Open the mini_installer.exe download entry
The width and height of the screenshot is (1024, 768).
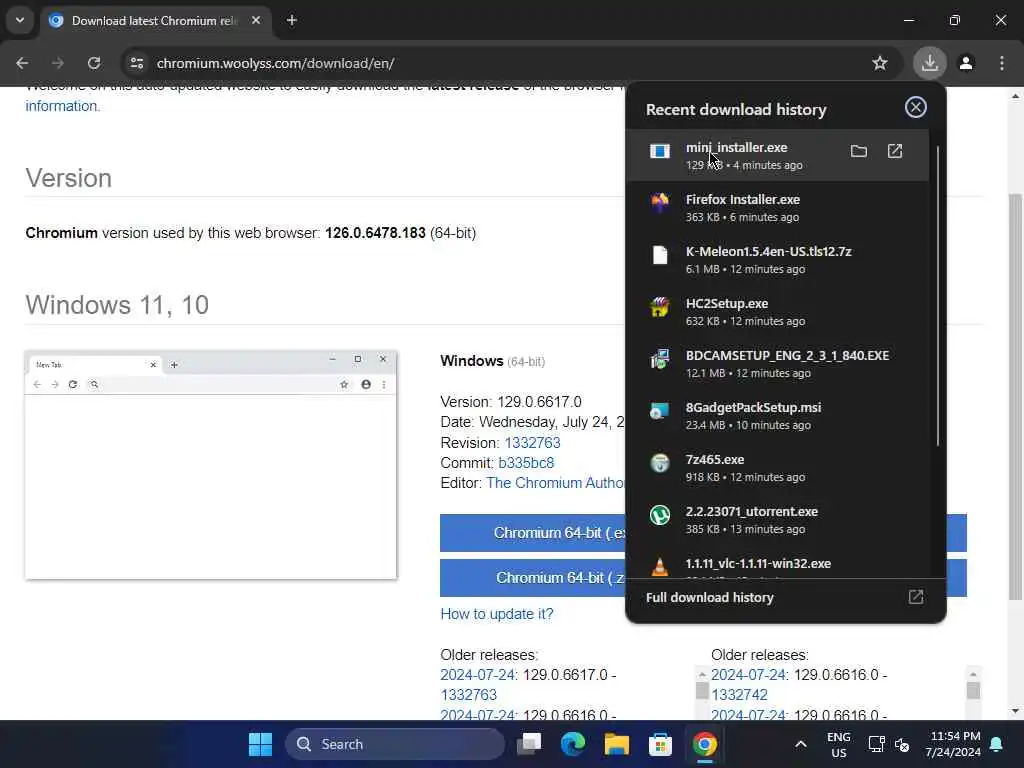coord(776,155)
